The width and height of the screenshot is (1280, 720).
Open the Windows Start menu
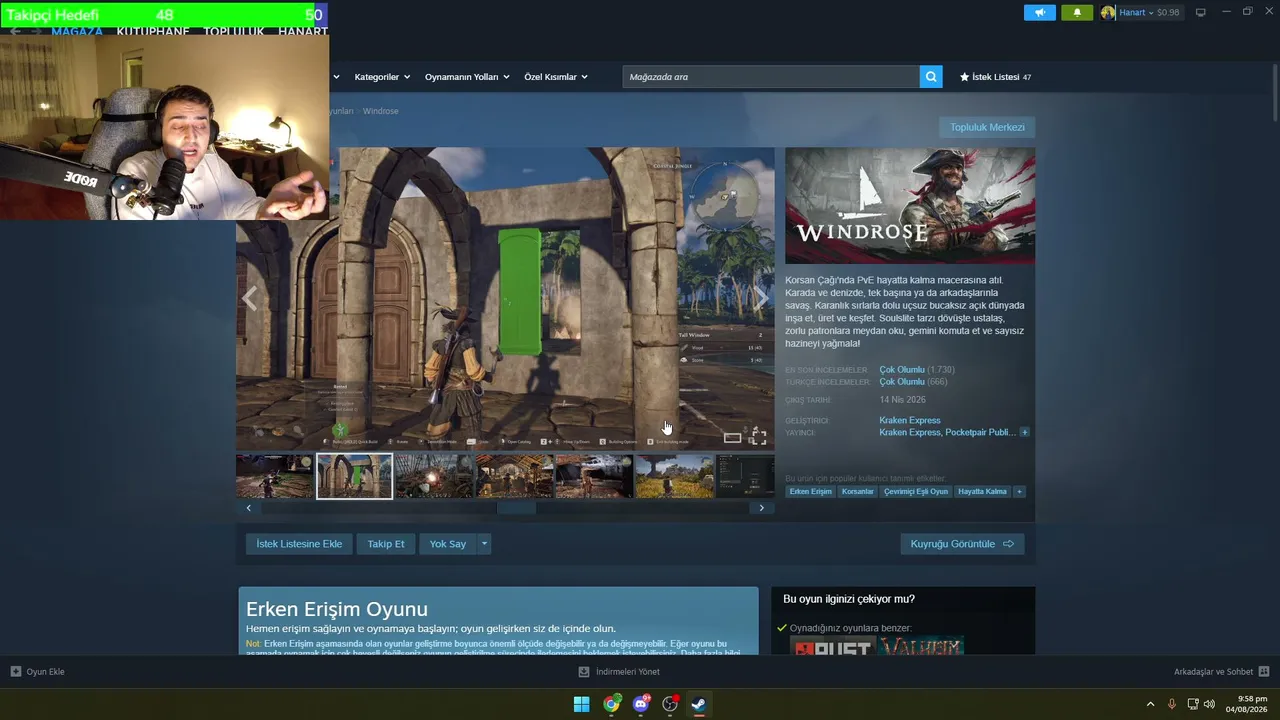[581, 704]
